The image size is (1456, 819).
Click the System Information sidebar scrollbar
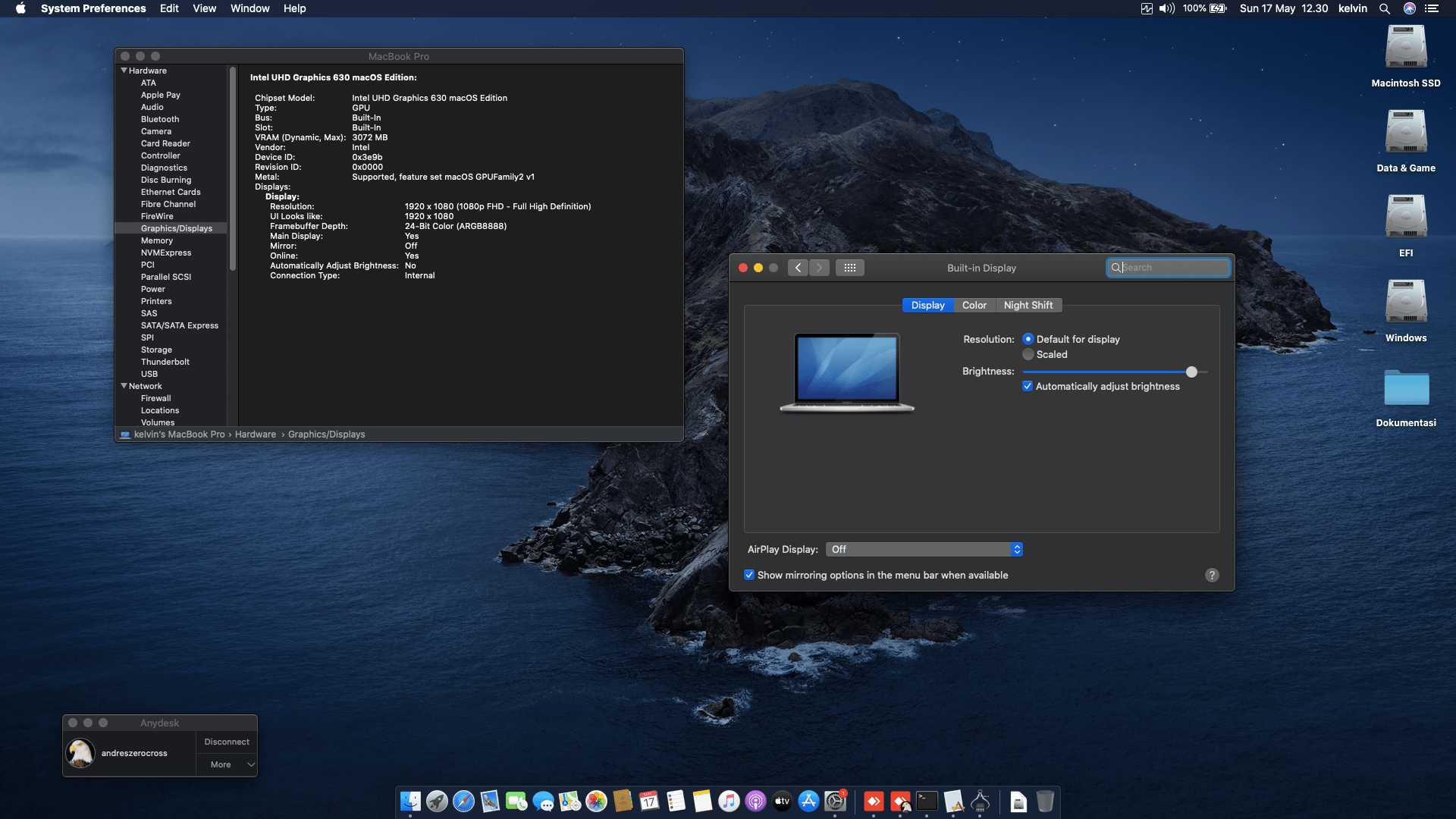pyautogui.click(x=233, y=168)
